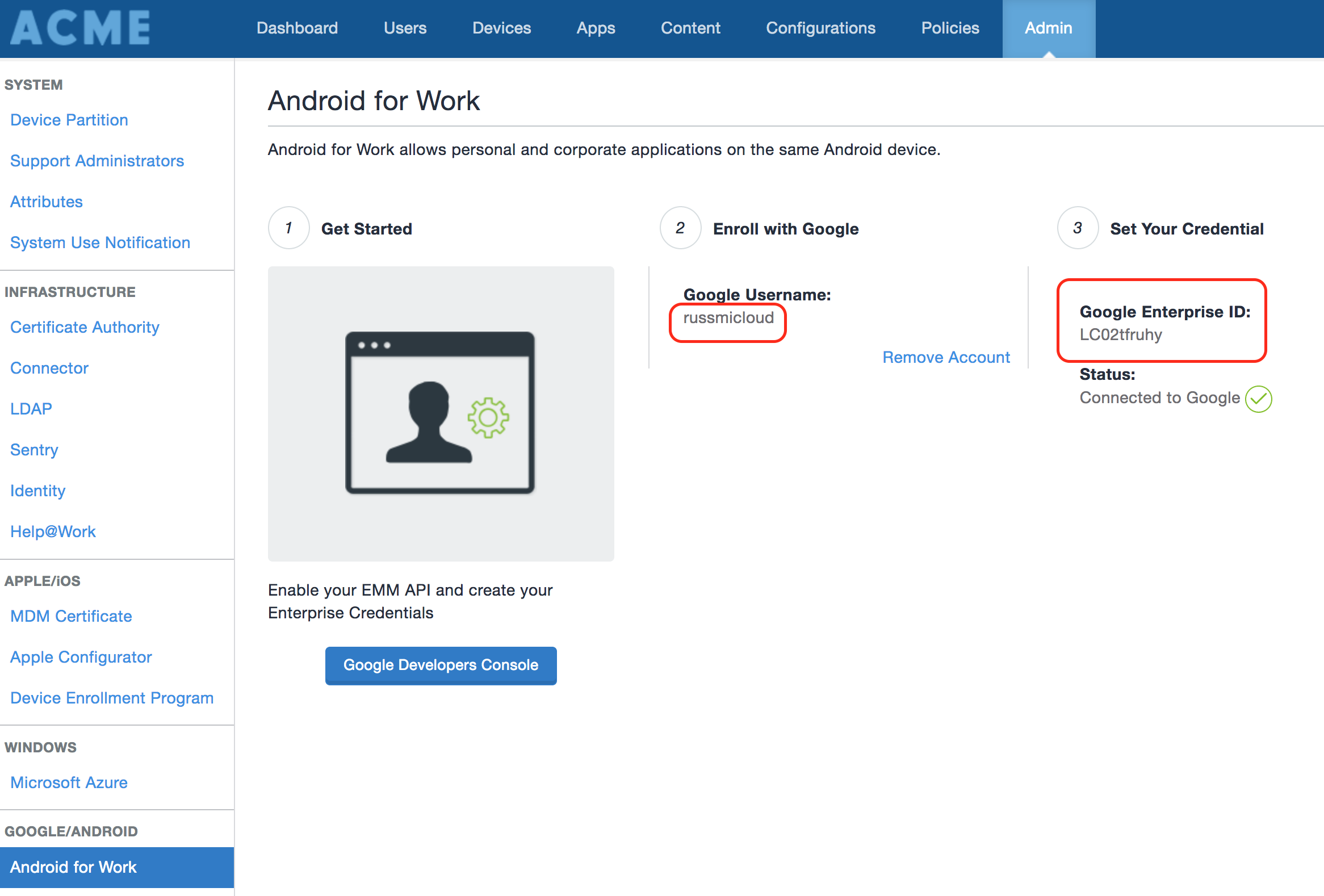Open the Microsoft Azure settings
The width and height of the screenshot is (1324, 896).
[68, 782]
